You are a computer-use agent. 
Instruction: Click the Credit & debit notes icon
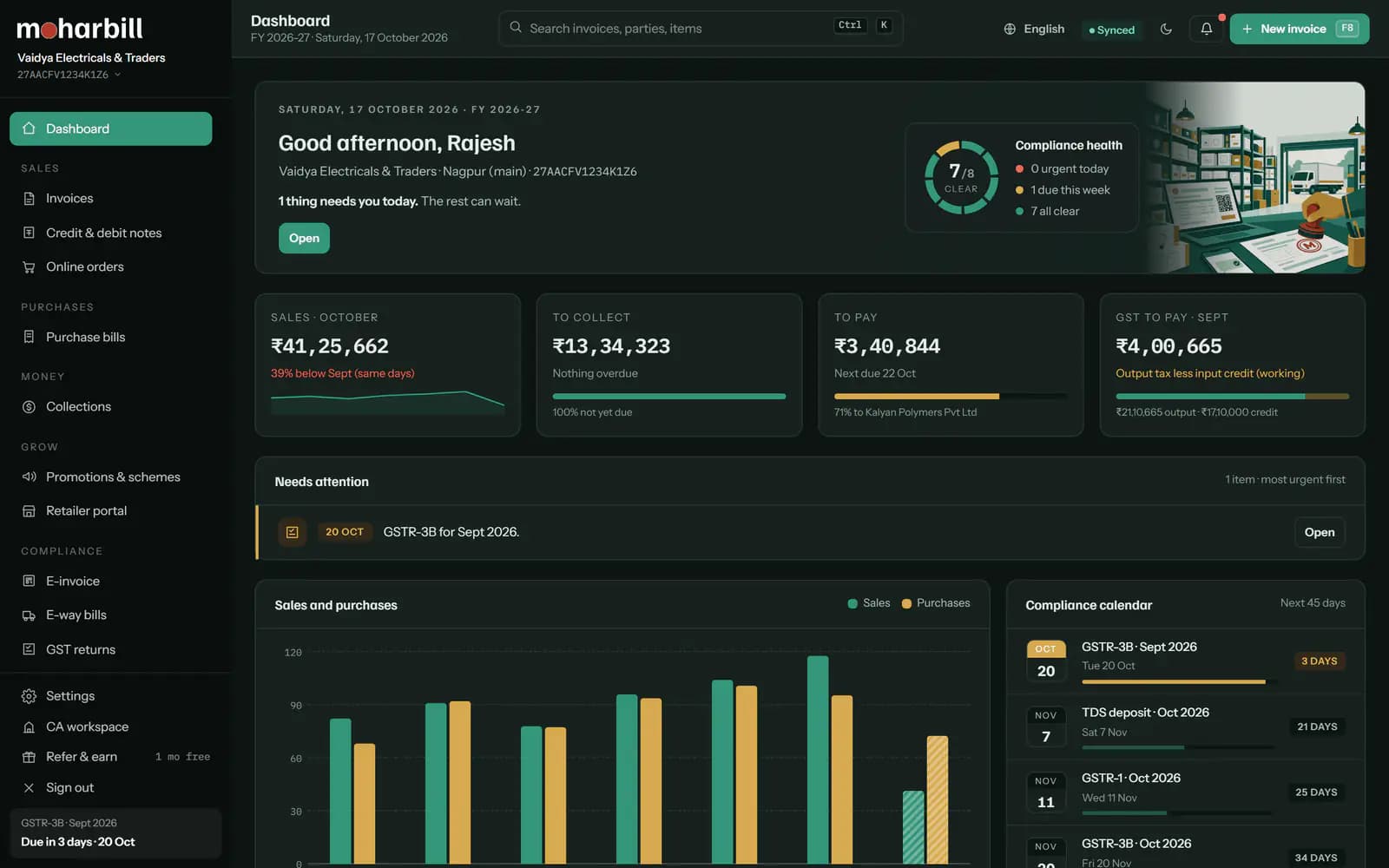coord(29,233)
